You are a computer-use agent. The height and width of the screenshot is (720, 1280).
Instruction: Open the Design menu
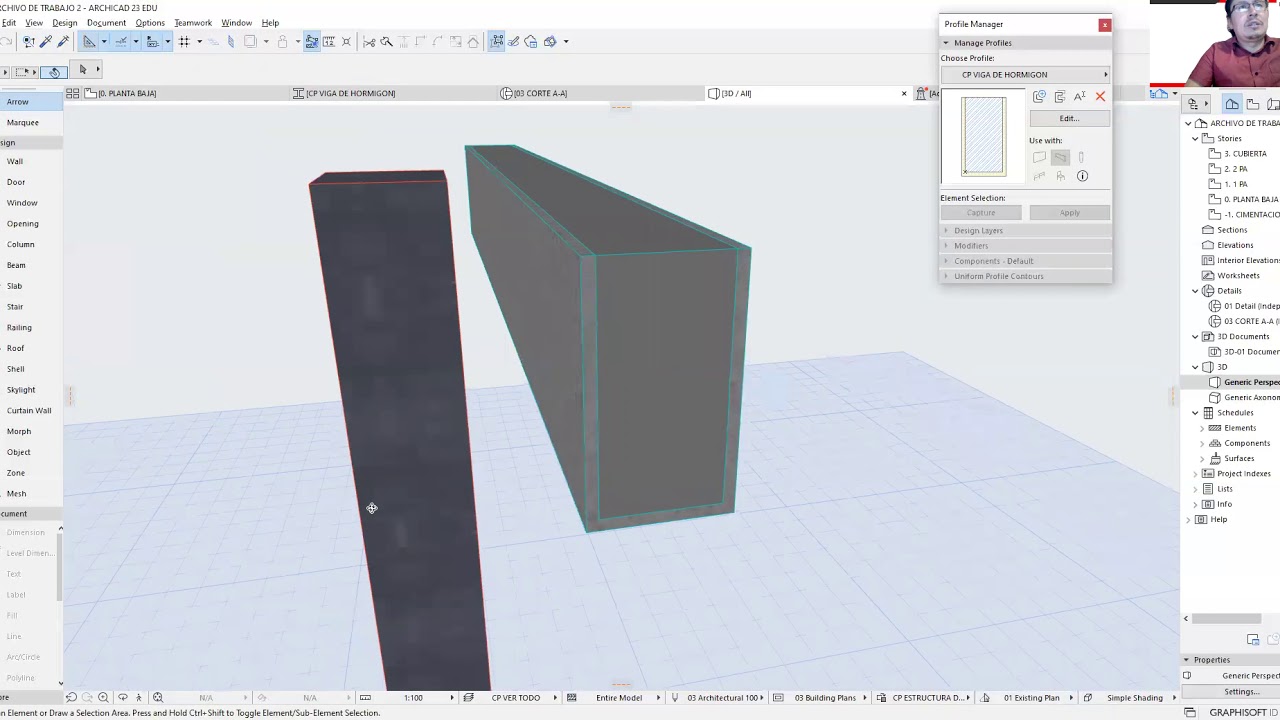64,22
